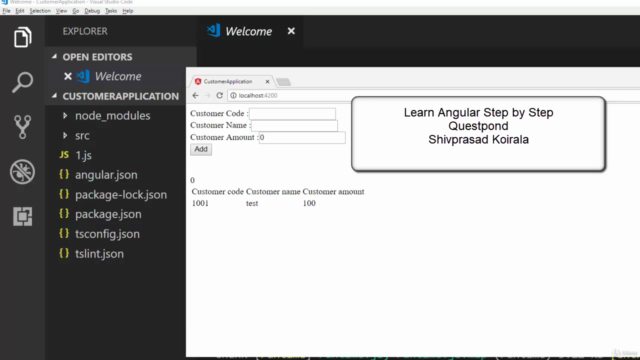The width and height of the screenshot is (640, 360).
Task: Click the Customer code column header
Action: point(218,191)
